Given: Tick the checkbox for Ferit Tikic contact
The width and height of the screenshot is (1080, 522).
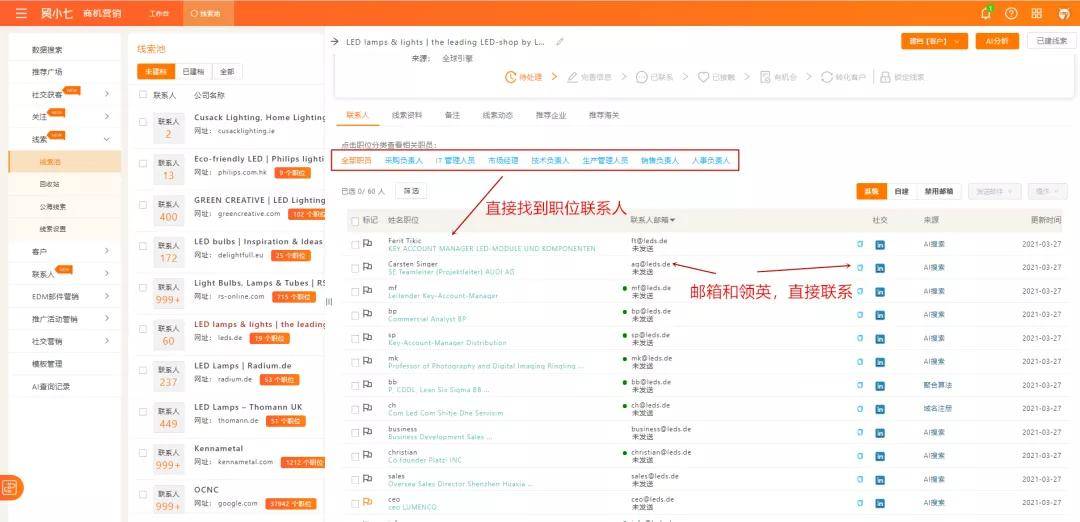Looking at the screenshot, I should click(355, 244).
